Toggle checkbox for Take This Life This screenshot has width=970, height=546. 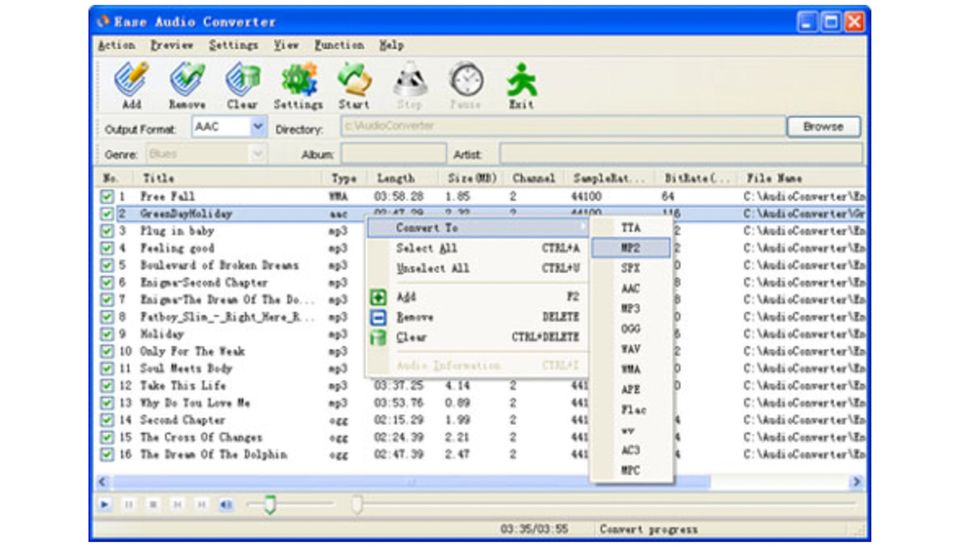tap(107, 386)
